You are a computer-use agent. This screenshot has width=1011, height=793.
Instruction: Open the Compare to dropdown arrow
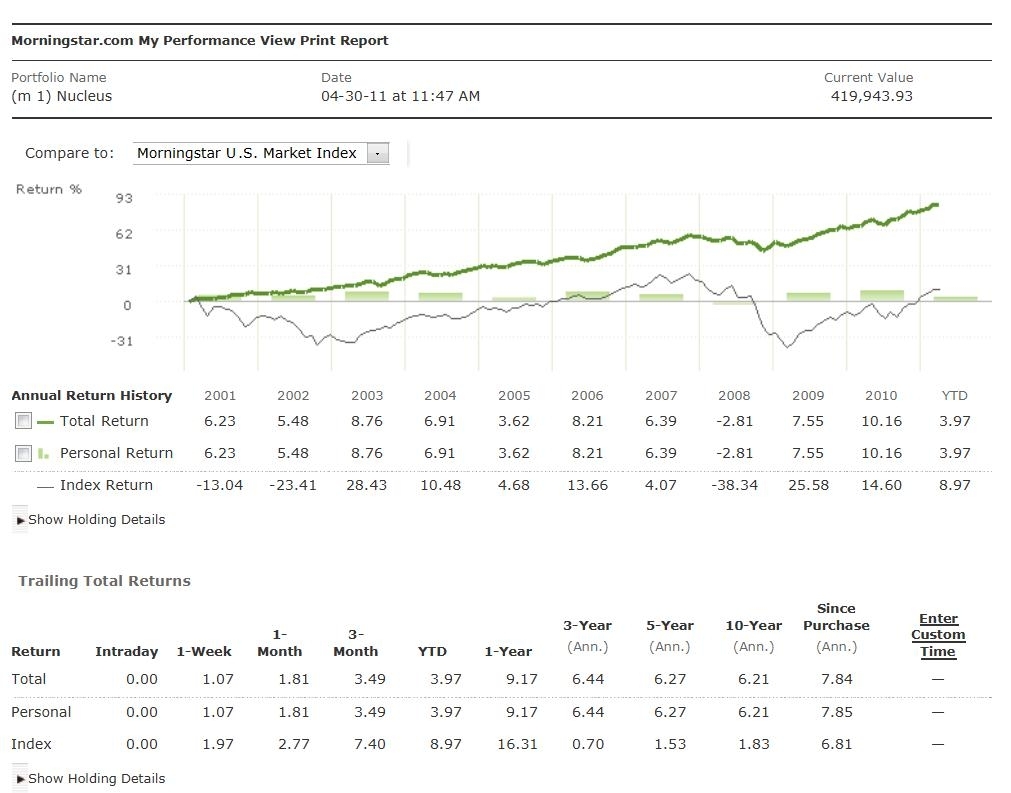click(378, 153)
